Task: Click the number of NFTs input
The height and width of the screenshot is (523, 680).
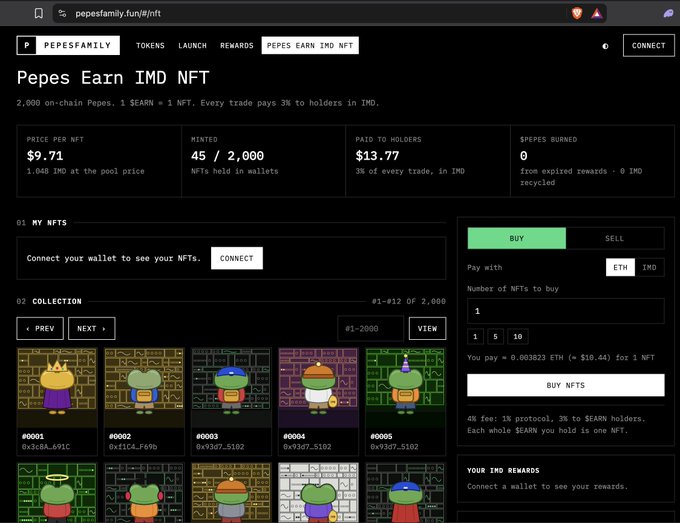Action: point(566,311)
